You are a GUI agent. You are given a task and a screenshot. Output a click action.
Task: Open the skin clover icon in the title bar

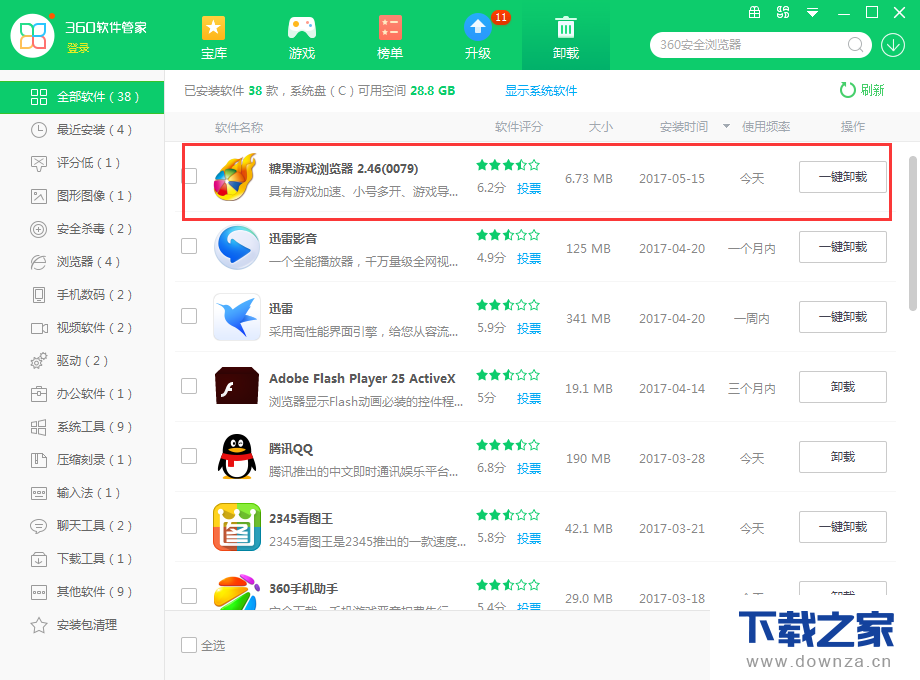coord(783,12)
